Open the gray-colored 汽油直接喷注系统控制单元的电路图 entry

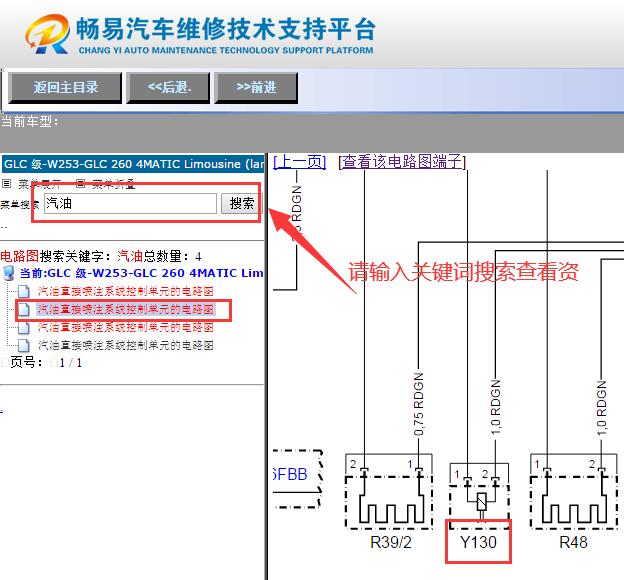point(126,345)
